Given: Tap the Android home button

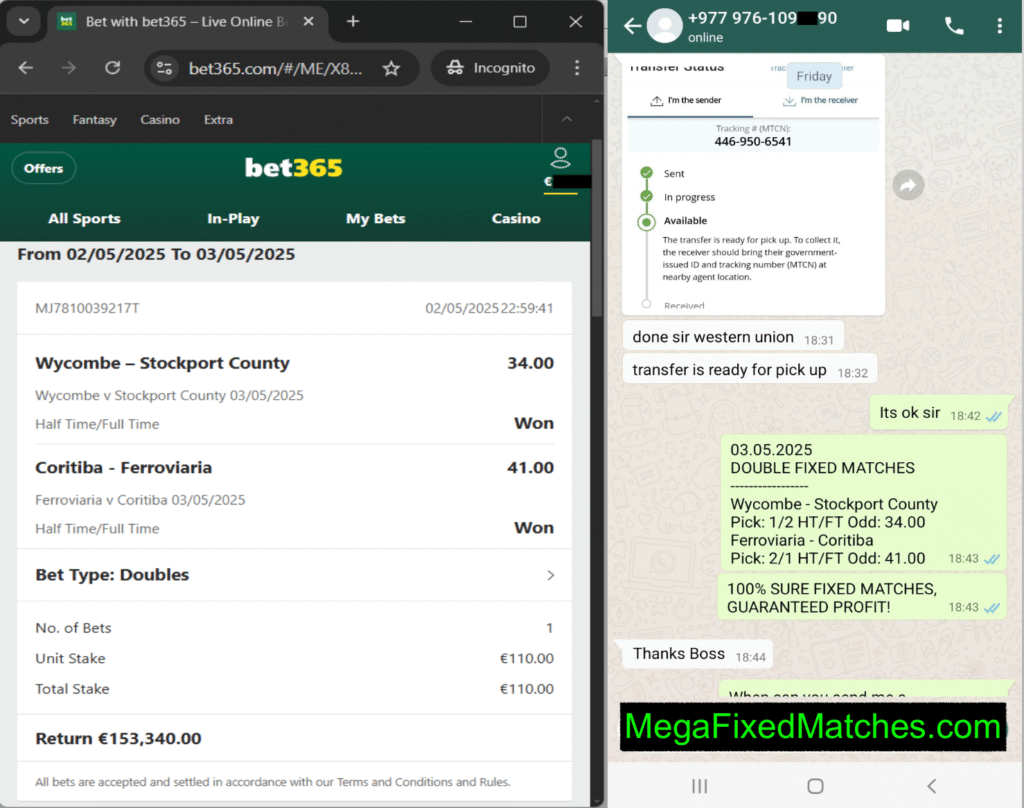Looking at the screenshot, I should point(815,786).
